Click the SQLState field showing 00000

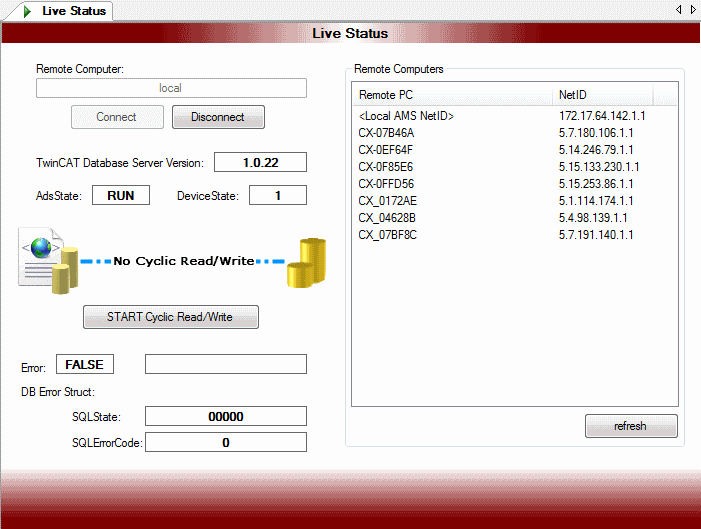pyautogui.click(x=226, y=416)
